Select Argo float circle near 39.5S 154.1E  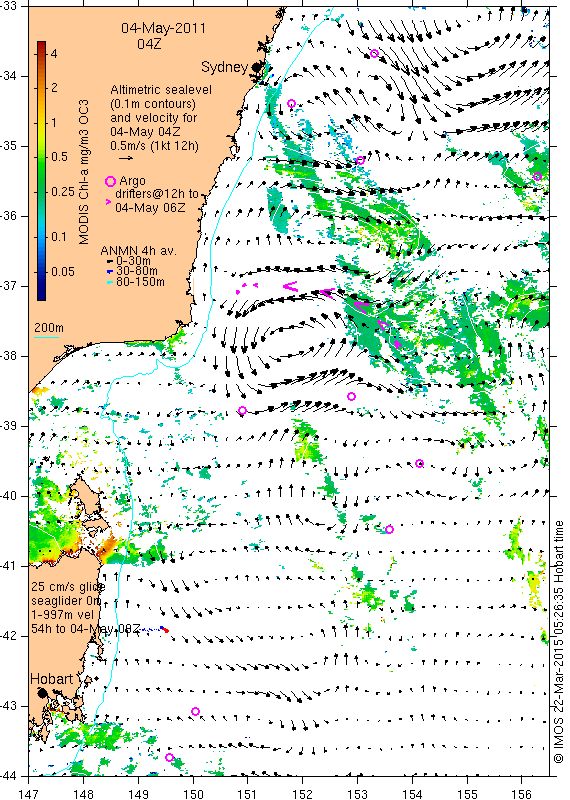pyautogui.click(x=419, y=463)
